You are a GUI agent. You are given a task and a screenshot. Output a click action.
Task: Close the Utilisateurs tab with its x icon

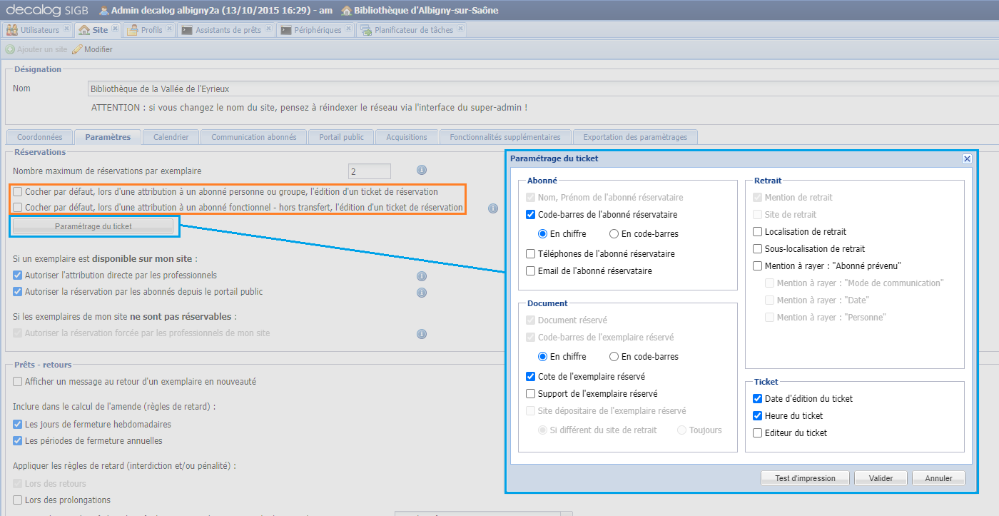click(66, 30)
